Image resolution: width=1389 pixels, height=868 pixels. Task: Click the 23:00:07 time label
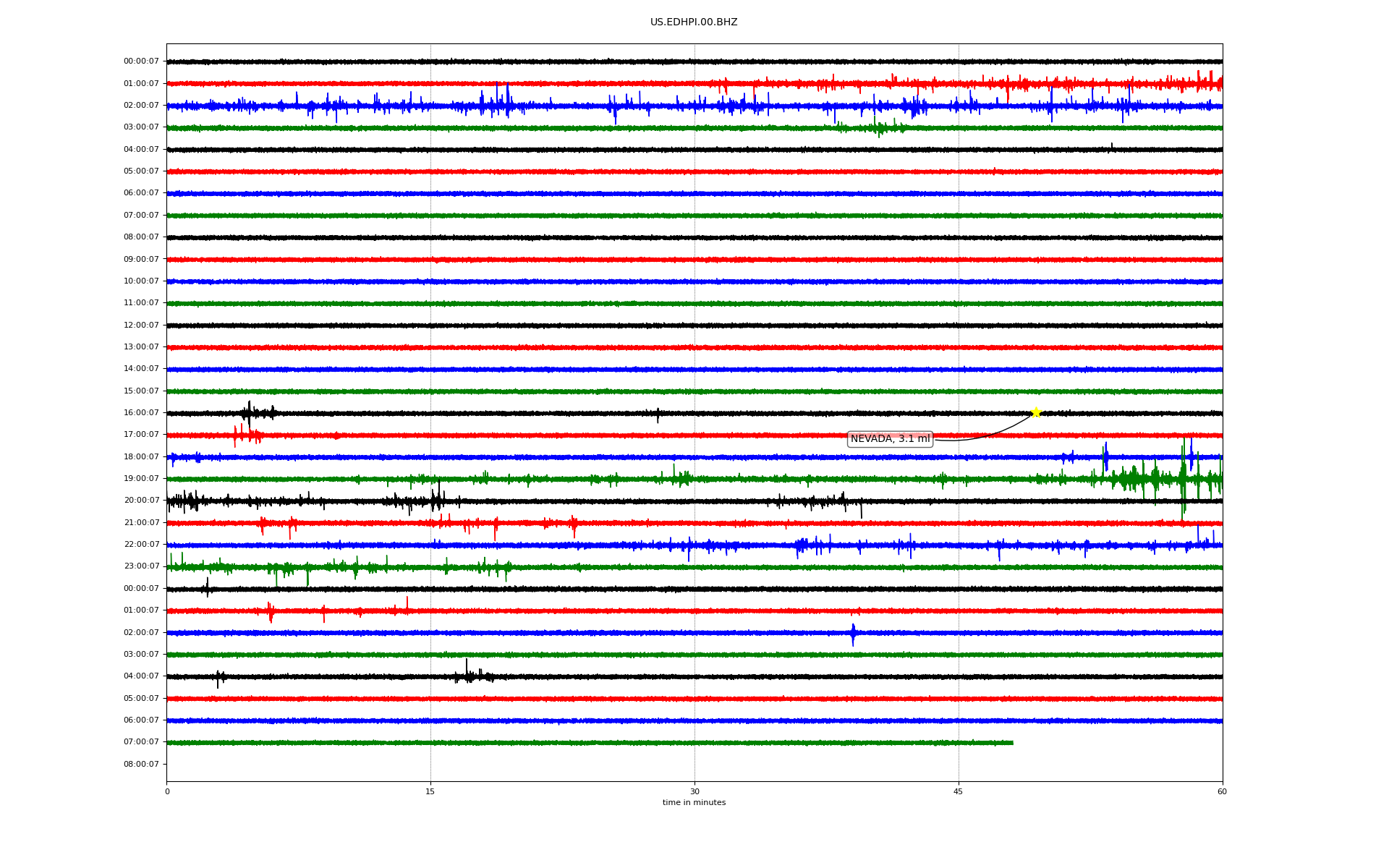tap(141, 566)
